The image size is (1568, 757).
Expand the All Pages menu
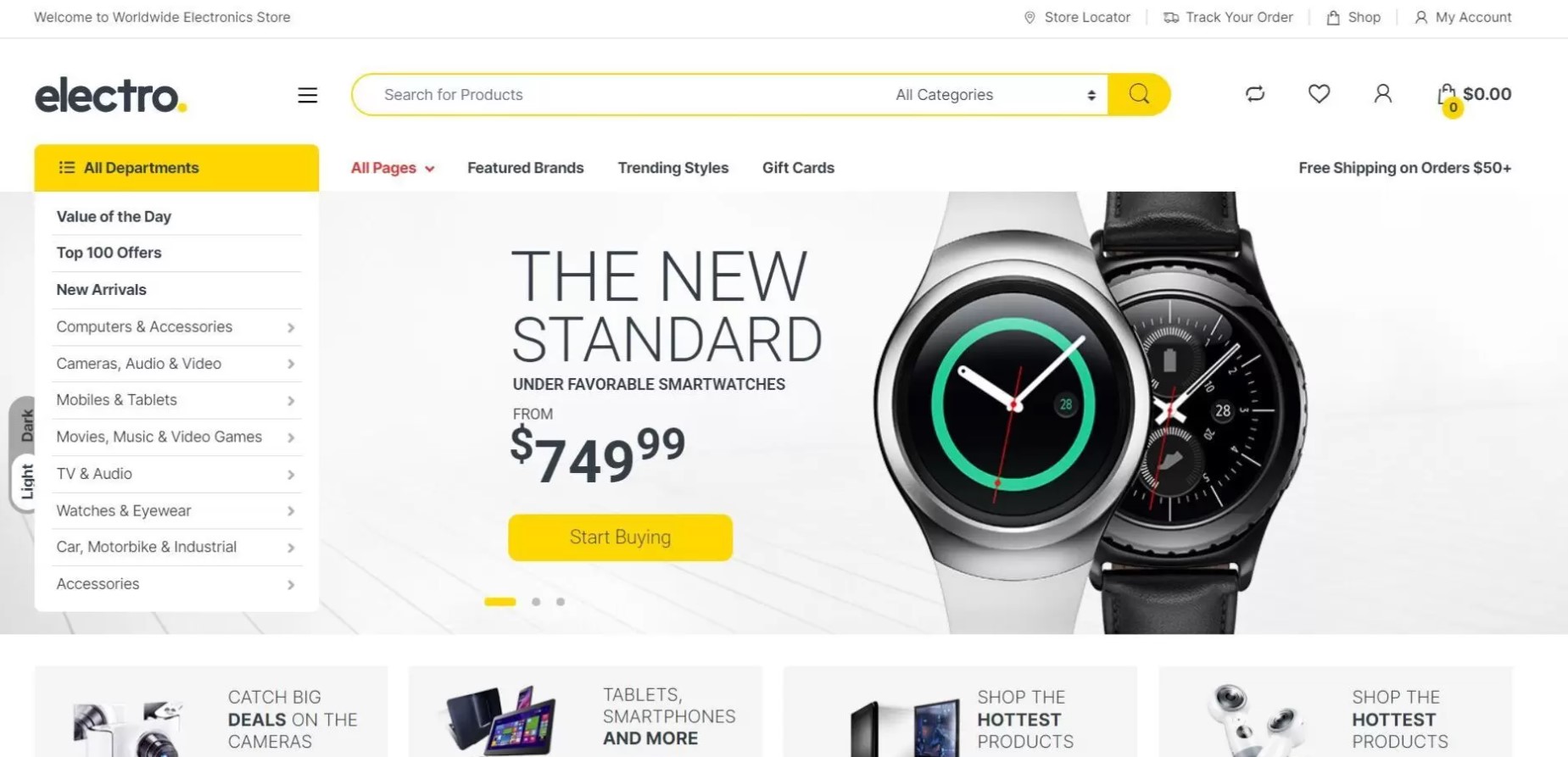point(393,168)
